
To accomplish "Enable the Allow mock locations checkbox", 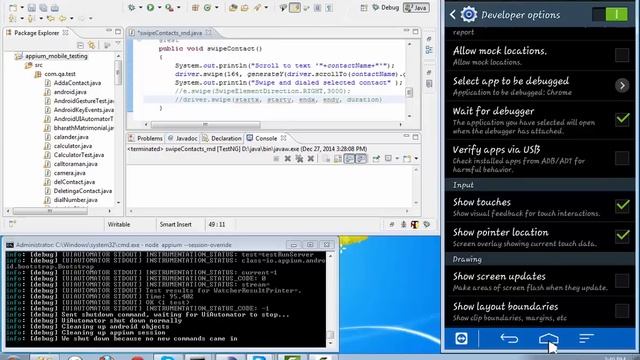I will pyautogui.click(x=622, y=55).
